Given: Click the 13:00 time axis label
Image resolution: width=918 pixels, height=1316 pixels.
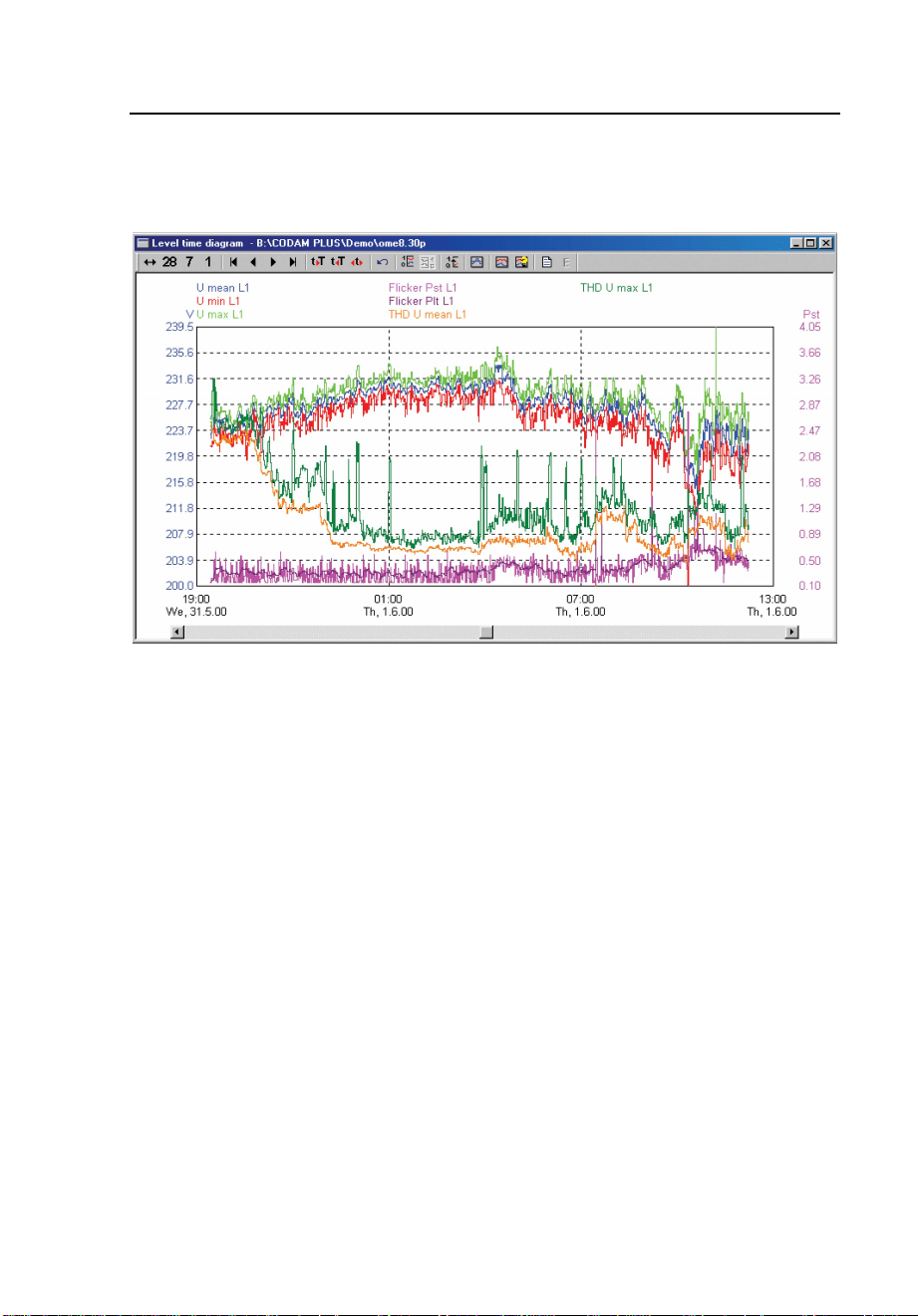Looking at the screenshot, I should 772,600.
